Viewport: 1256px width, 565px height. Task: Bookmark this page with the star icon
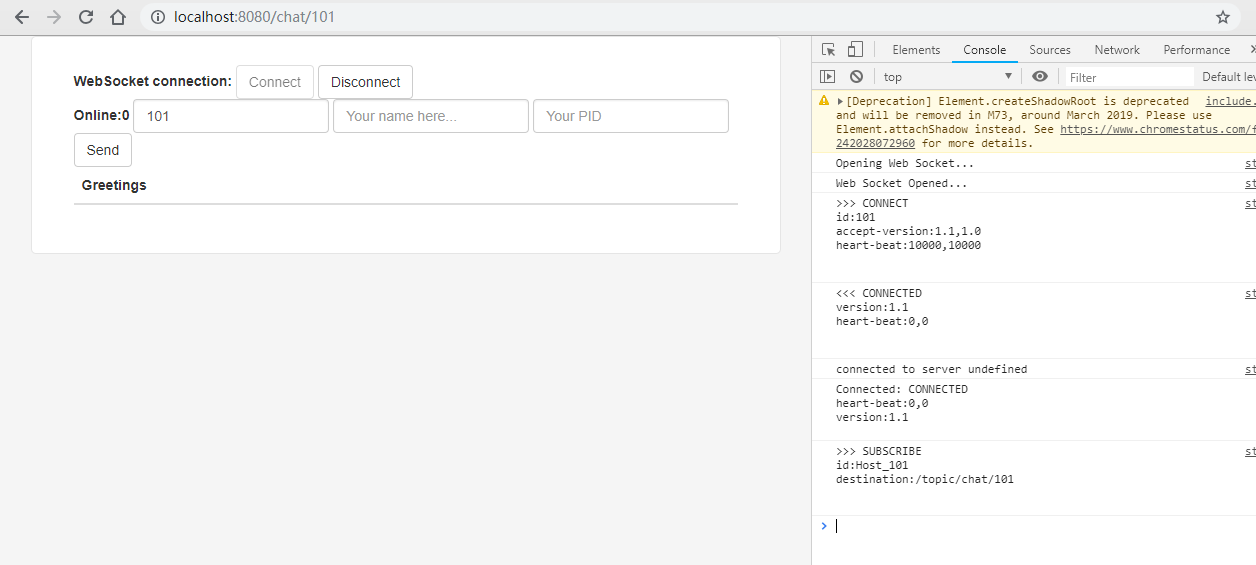pyautogui.click(x=1222, y=17)
